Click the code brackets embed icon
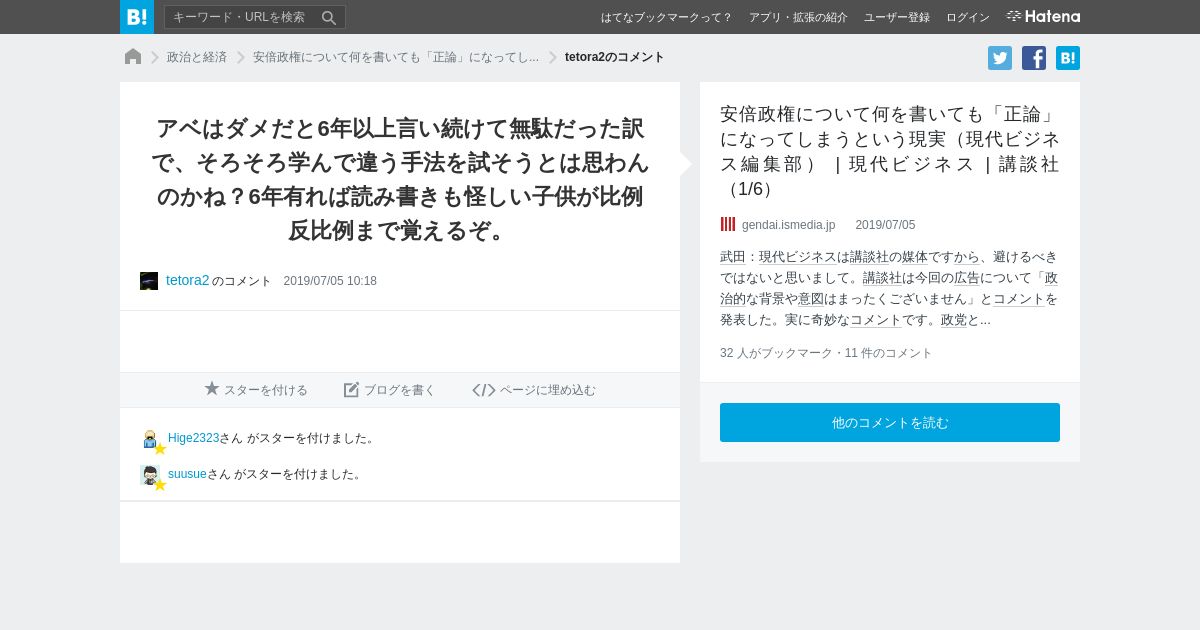This screenshot has height=630, width=1200. tap(484, 390)
